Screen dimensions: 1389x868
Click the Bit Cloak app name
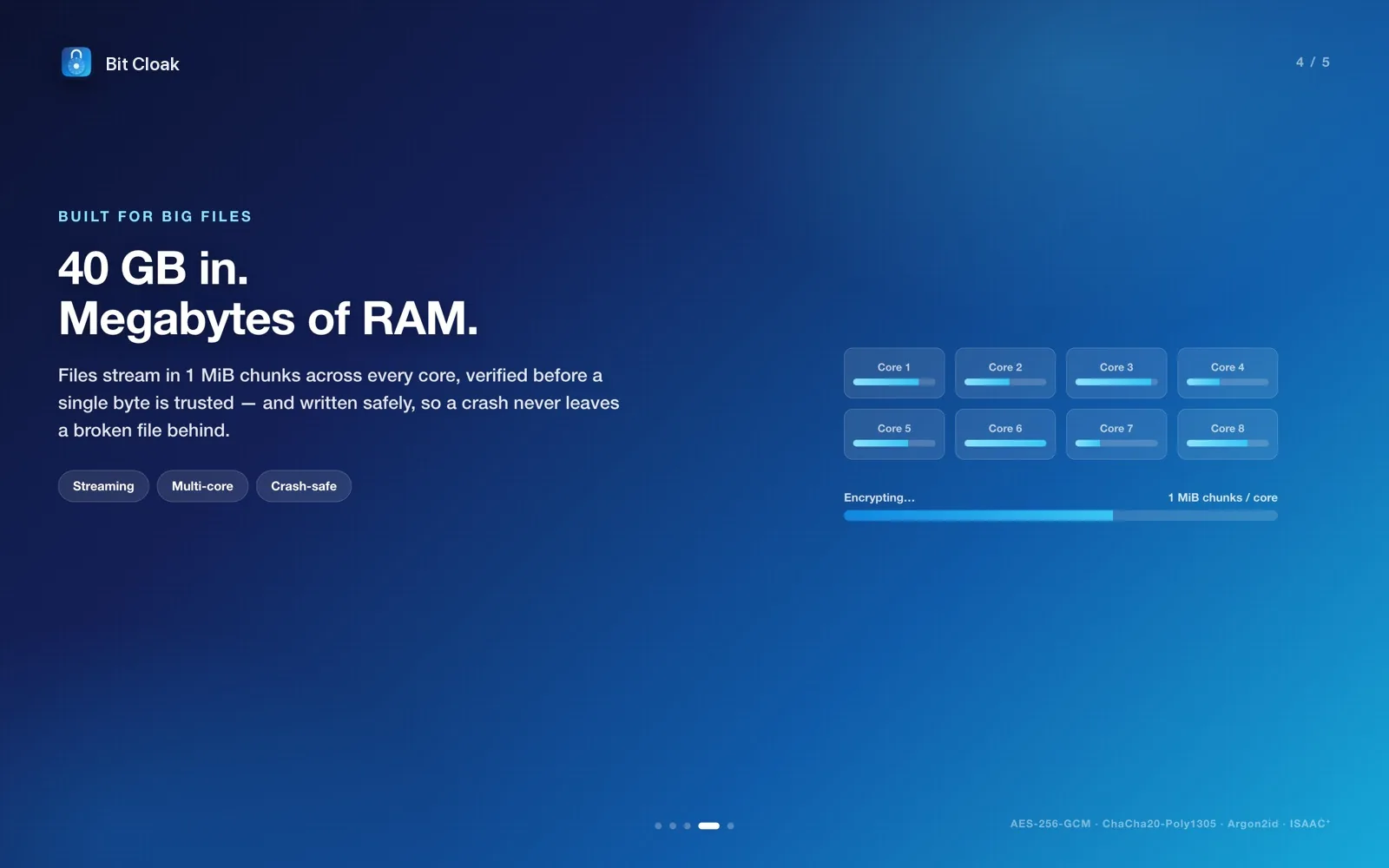pos(142,64)
